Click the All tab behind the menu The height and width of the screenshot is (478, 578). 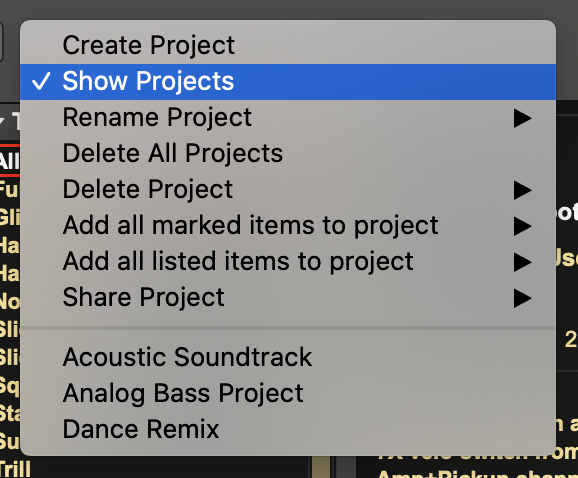coord(10,161)
